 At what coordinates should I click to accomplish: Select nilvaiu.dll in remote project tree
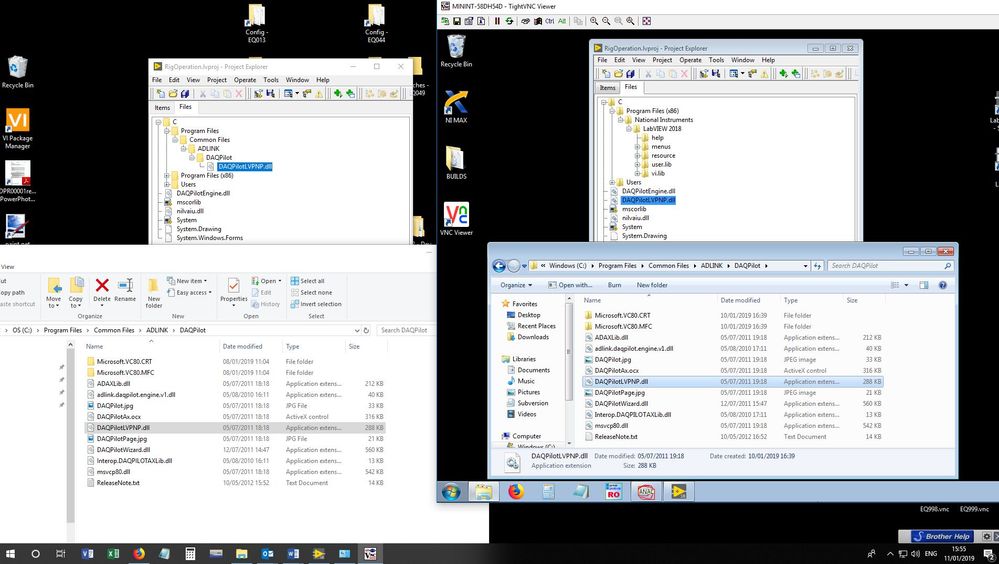(x=636, y=218)
